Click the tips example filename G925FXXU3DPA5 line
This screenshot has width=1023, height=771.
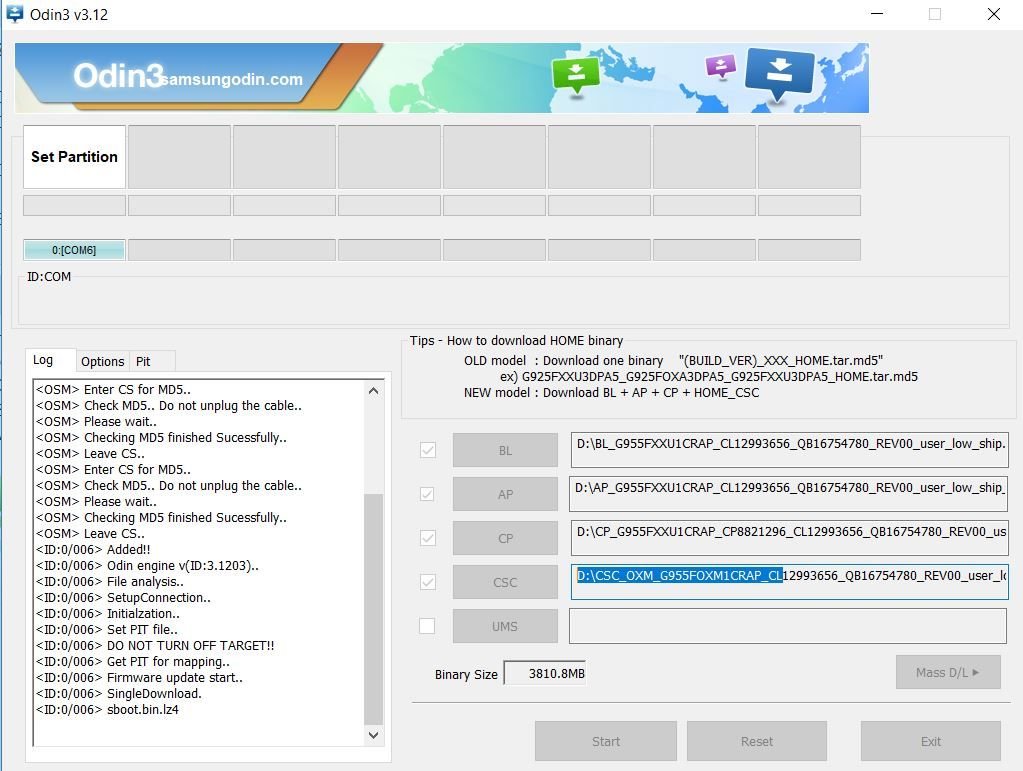[x=709, y=376]
